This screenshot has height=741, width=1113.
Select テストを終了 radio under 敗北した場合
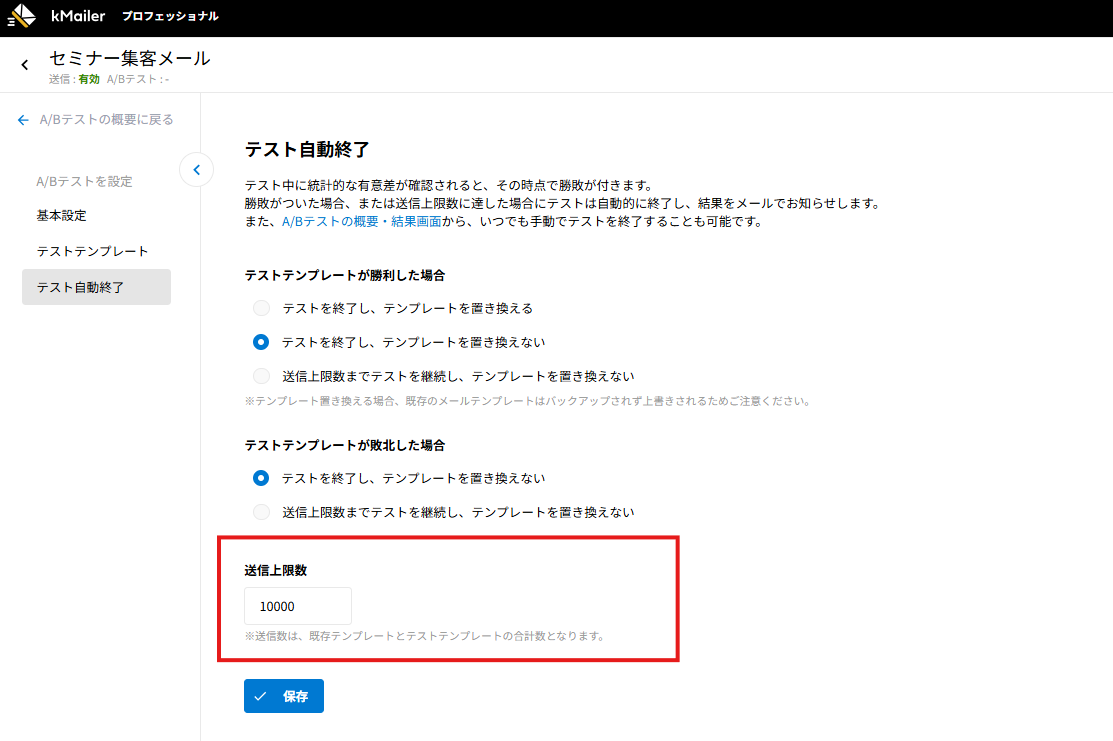(261, 478)
